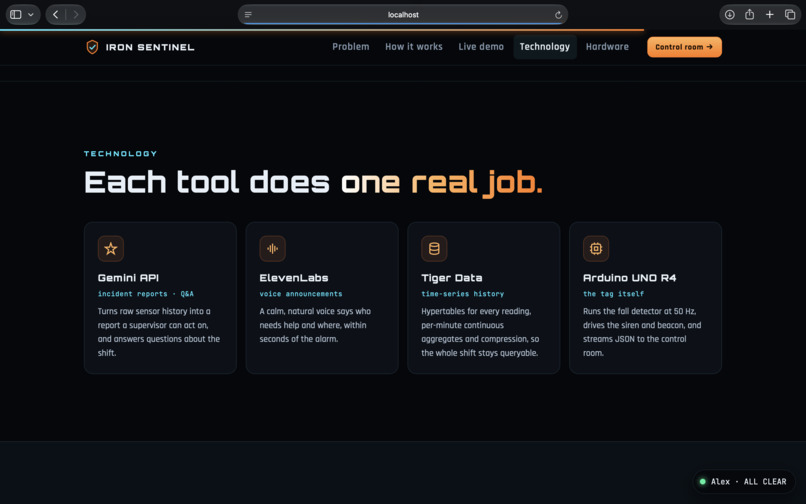The width and height of the screenshot is (806, 504).
Task: Open the Problem nav item
Action: [351, 47]
